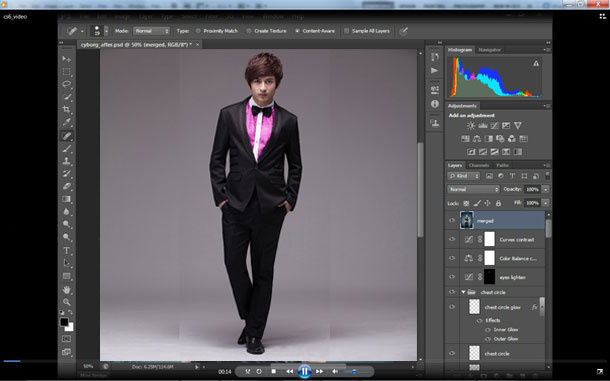Open the layer filter Kind dropdown
The height and width of the screenshot is (381, 610).
[x=464, y=176]
